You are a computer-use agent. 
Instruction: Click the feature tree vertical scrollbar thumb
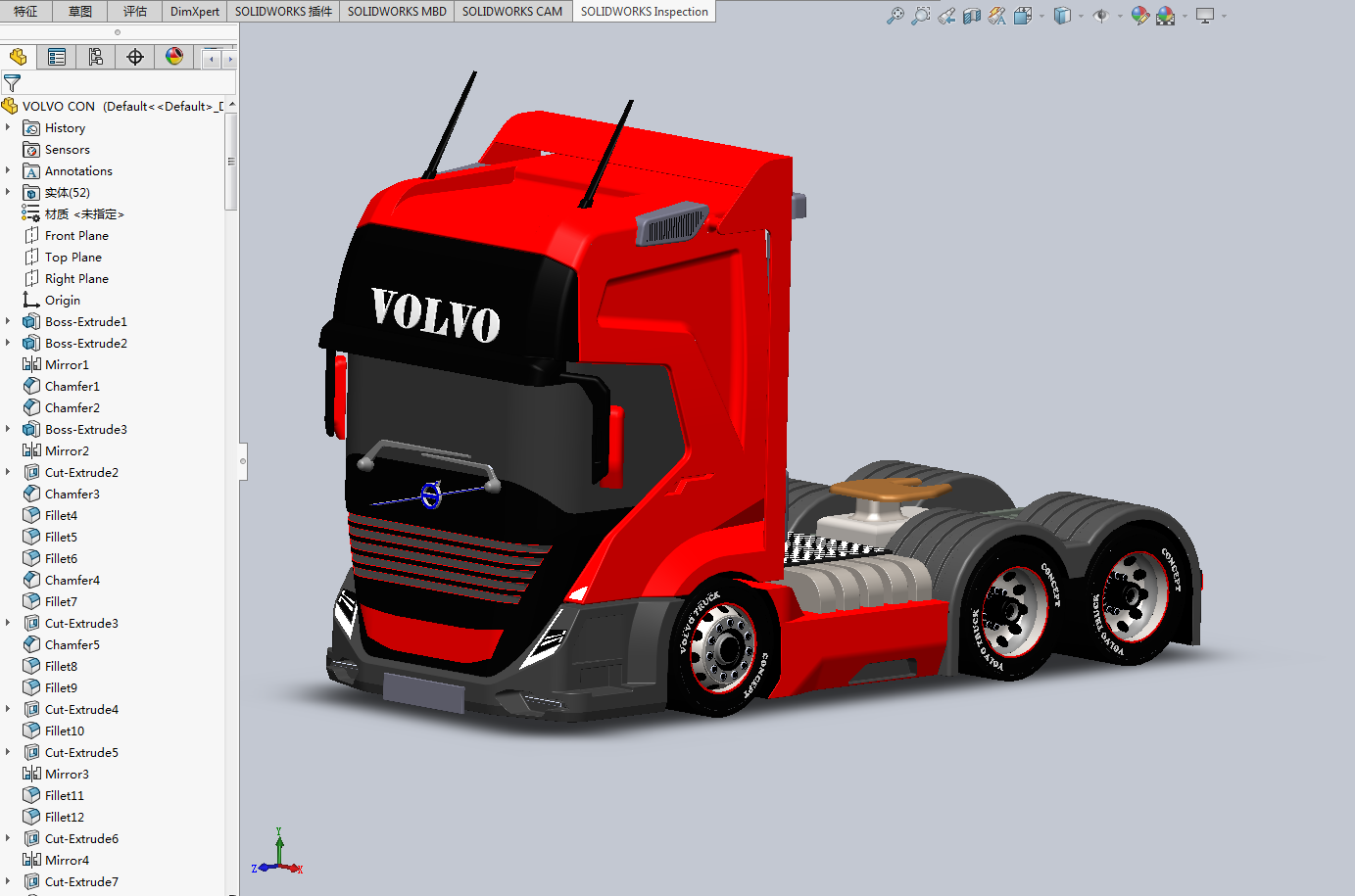point(231,162)
